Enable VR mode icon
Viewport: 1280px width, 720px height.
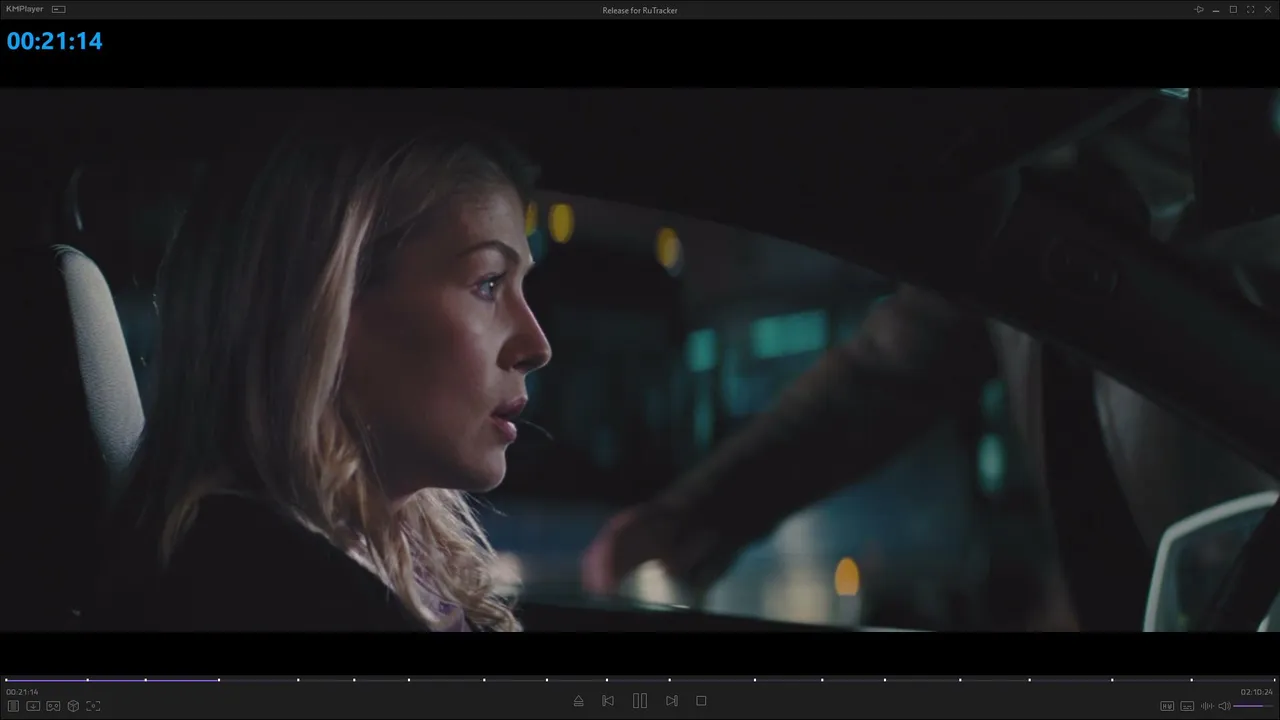pyautogui.click(x=53, y=706)
